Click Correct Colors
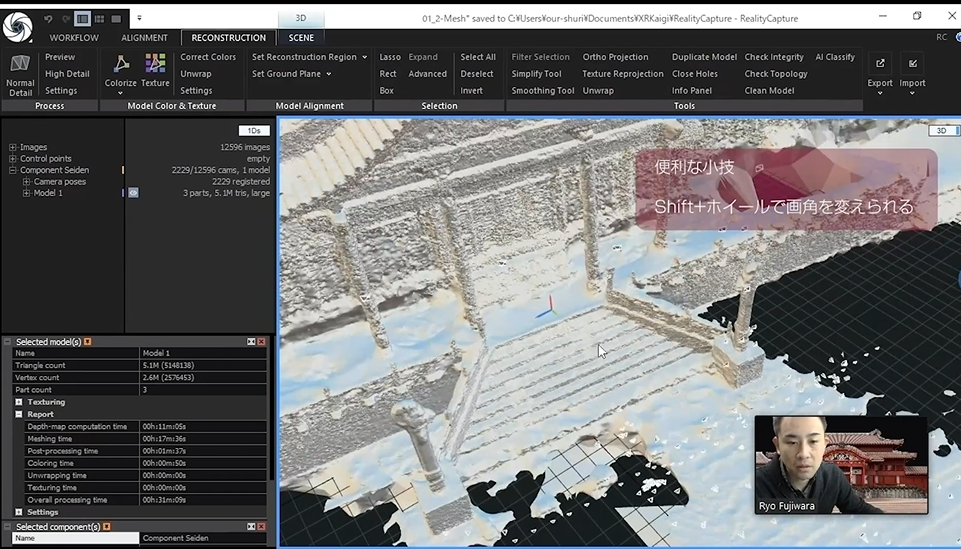The height and width of the screenshot is (549, 961). click(x=208, y=57)
